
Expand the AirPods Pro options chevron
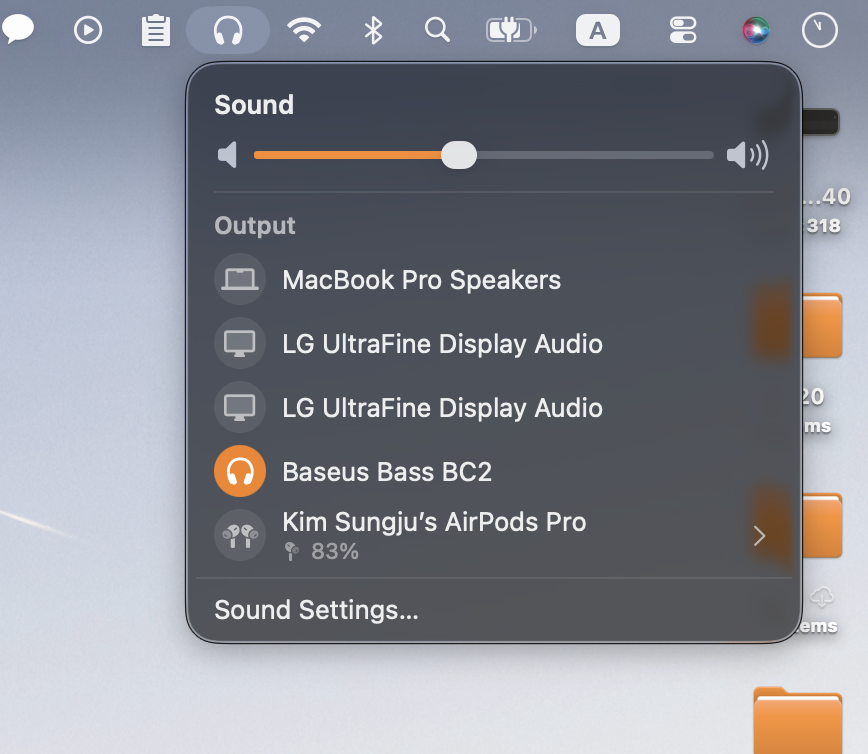coord(759,536)
